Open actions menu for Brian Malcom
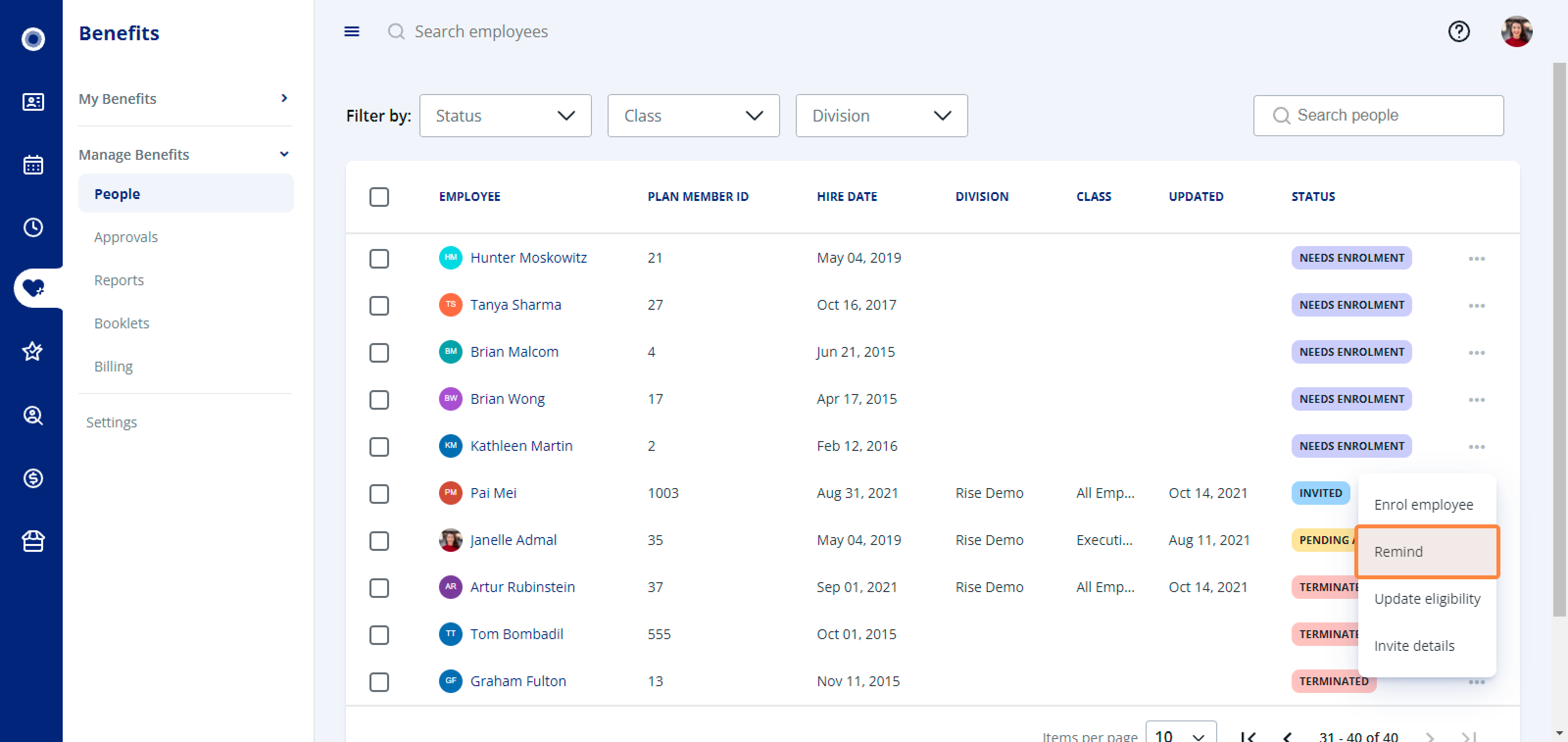Viewport: 1568px width, 742px height. (x=1476, y=352)
